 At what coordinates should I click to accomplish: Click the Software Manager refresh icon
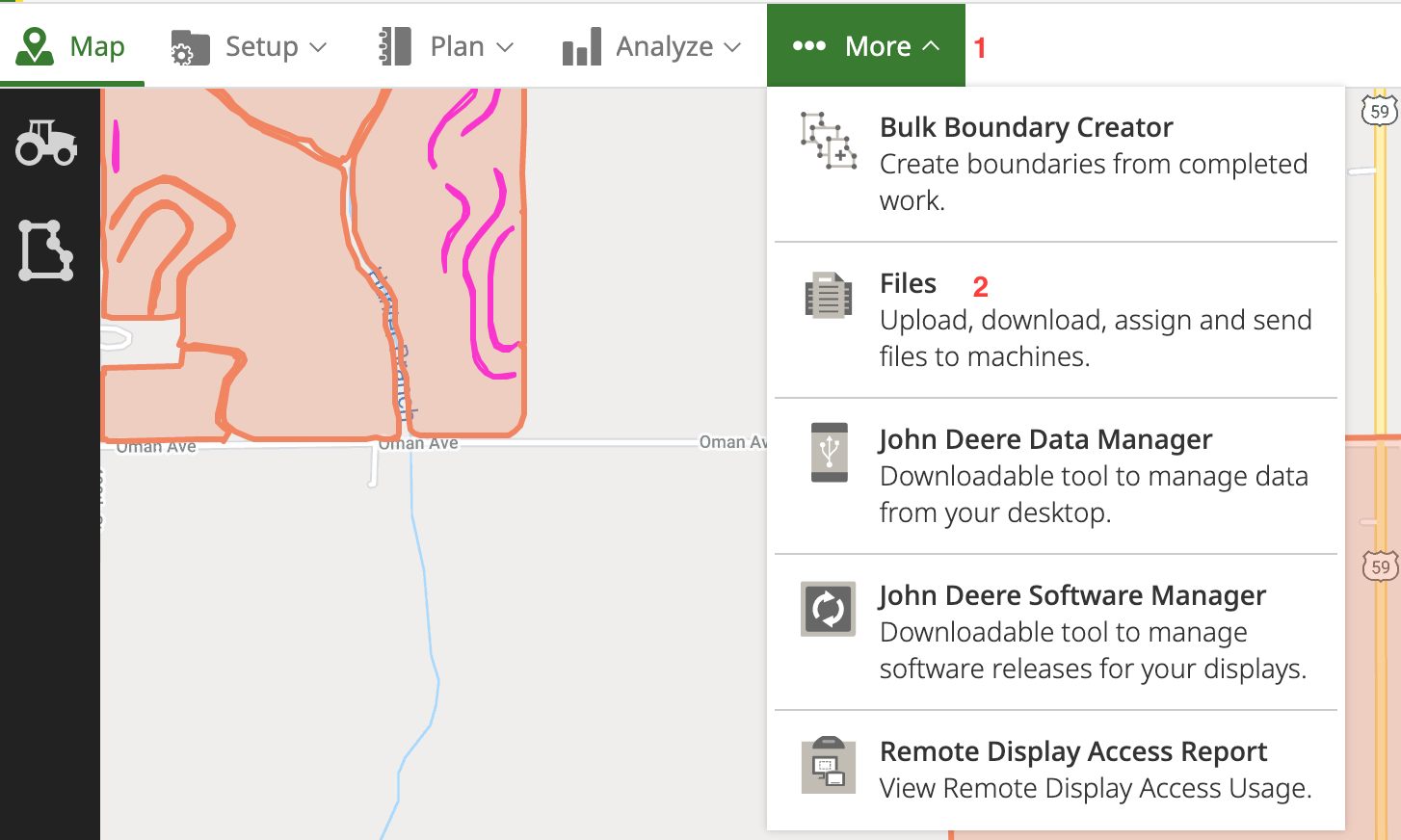click(828, 609)
